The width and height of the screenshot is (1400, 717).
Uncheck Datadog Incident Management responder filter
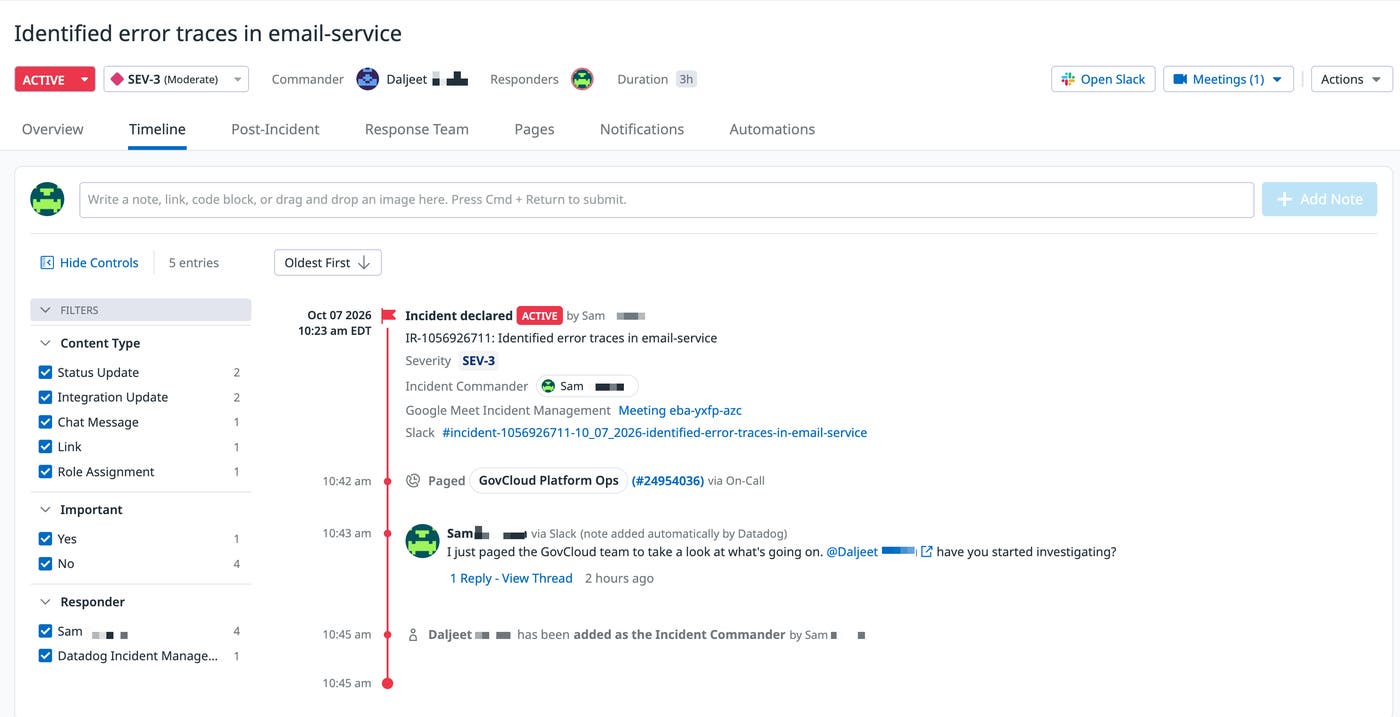click(x=45, y=656)
